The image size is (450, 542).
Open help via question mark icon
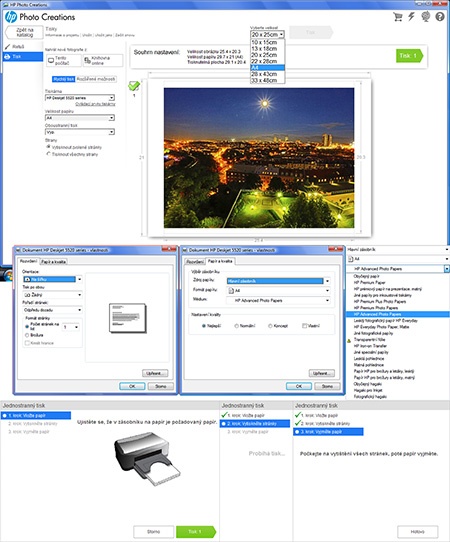coord(440,16)
